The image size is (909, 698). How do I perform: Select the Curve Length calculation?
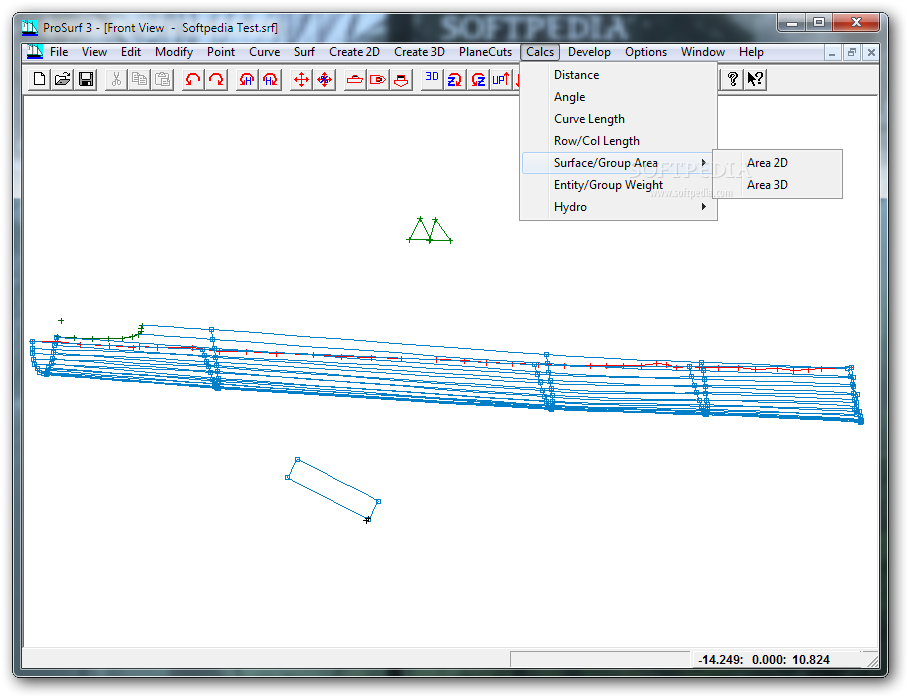point(619,119)
